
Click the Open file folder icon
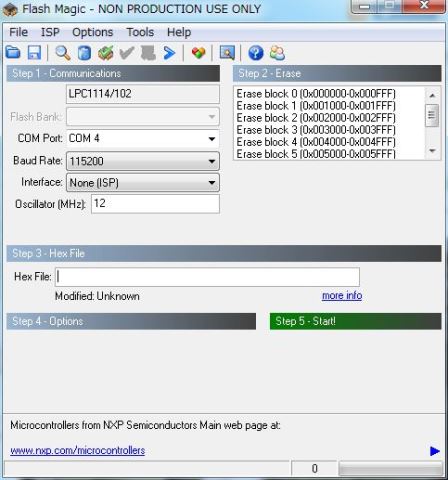(13, 53)
